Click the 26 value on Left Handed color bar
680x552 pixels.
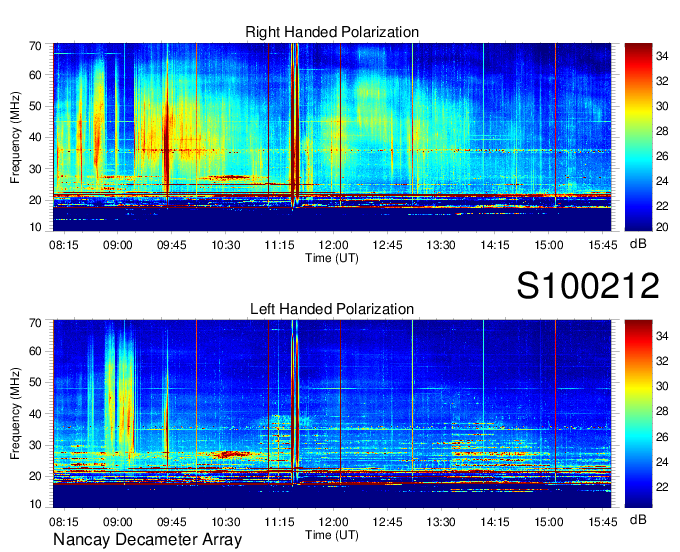coord(662,437)
